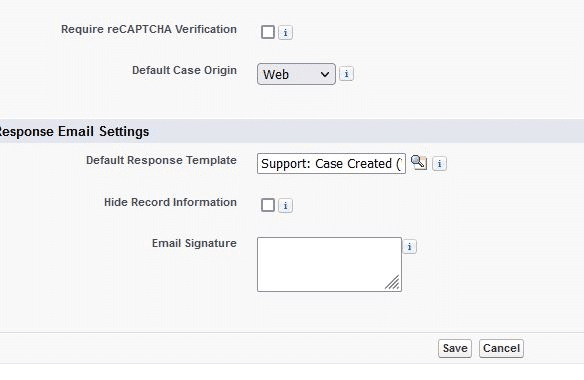The width and height of the screenshot is (584, 380).
Task: Click info icon next to Email Signature box
Action: click(410, 247)
